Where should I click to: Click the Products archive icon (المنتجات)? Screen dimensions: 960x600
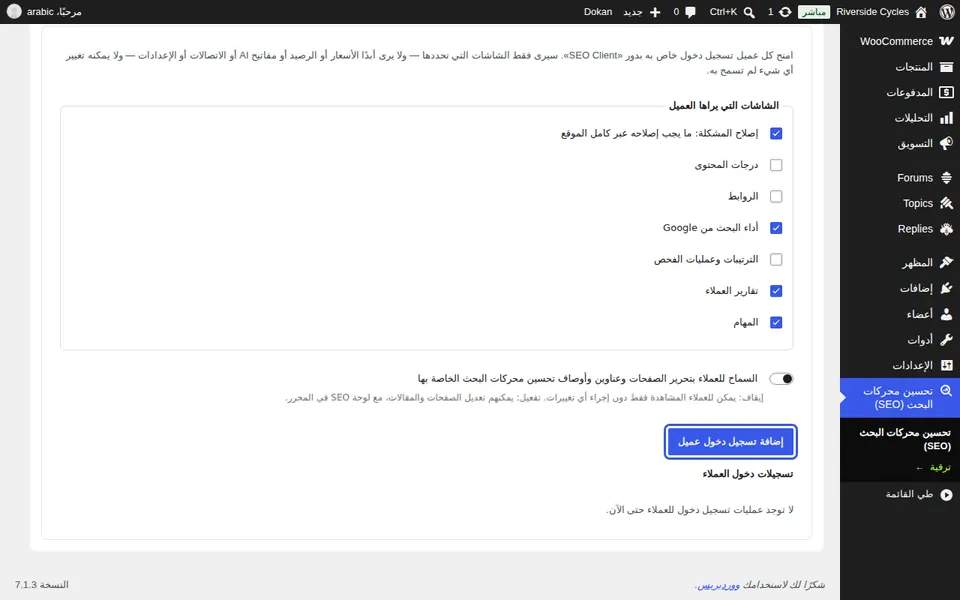tap(946, 67)
